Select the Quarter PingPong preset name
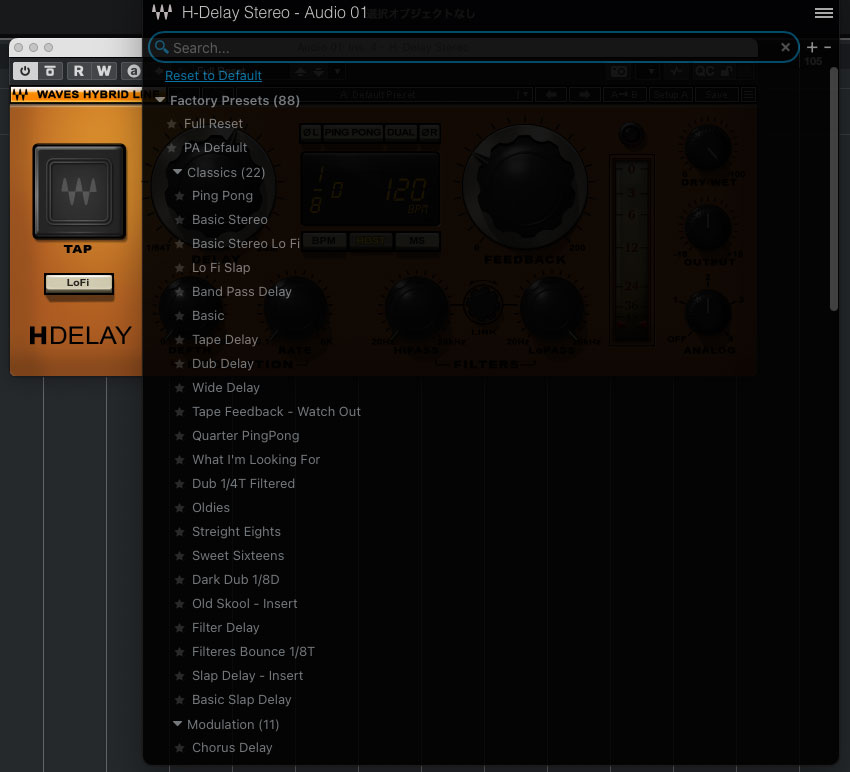The height and width of the screenshot is (772, 850). click(246, 435)
